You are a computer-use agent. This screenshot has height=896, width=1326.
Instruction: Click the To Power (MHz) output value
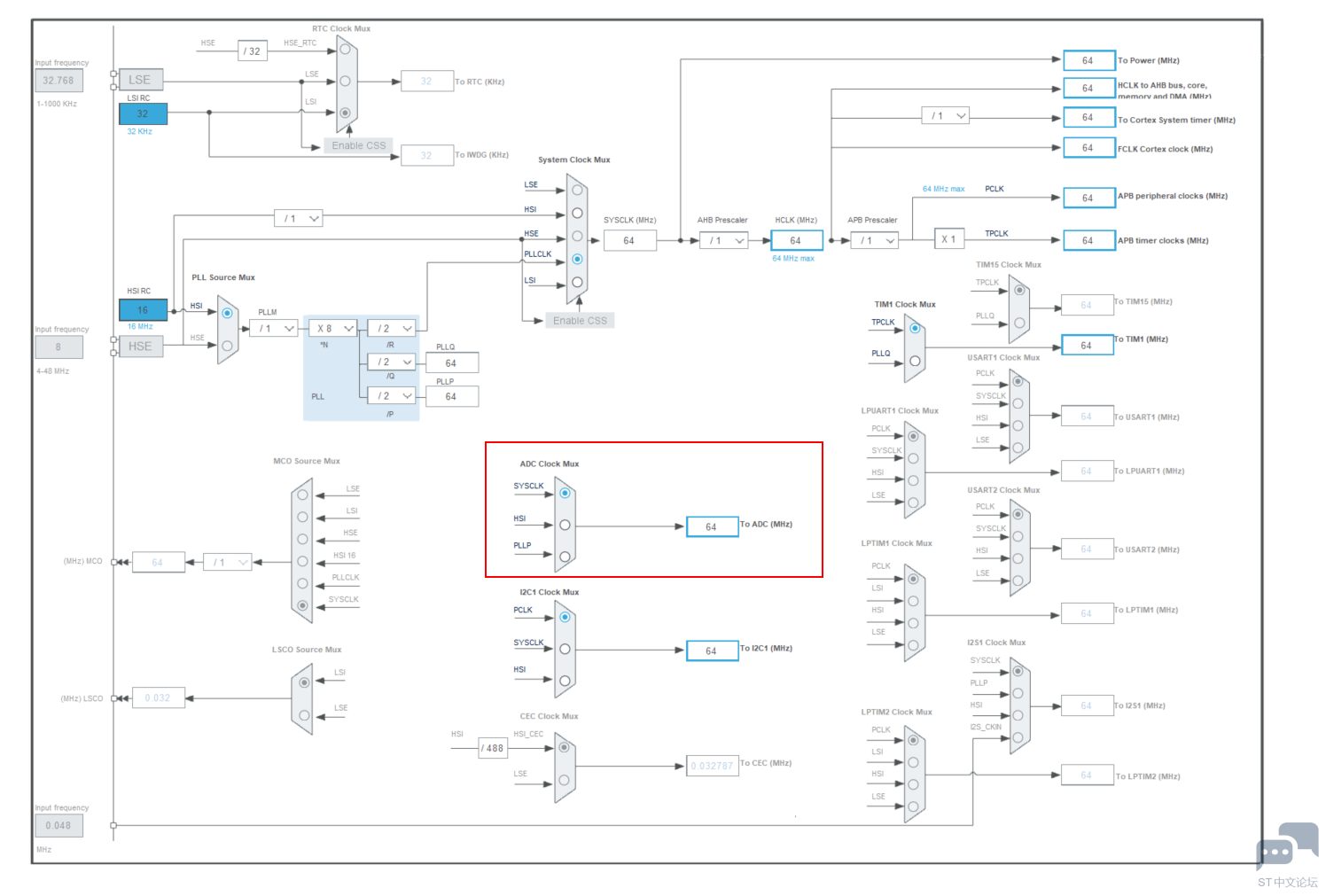[1088, 60]
